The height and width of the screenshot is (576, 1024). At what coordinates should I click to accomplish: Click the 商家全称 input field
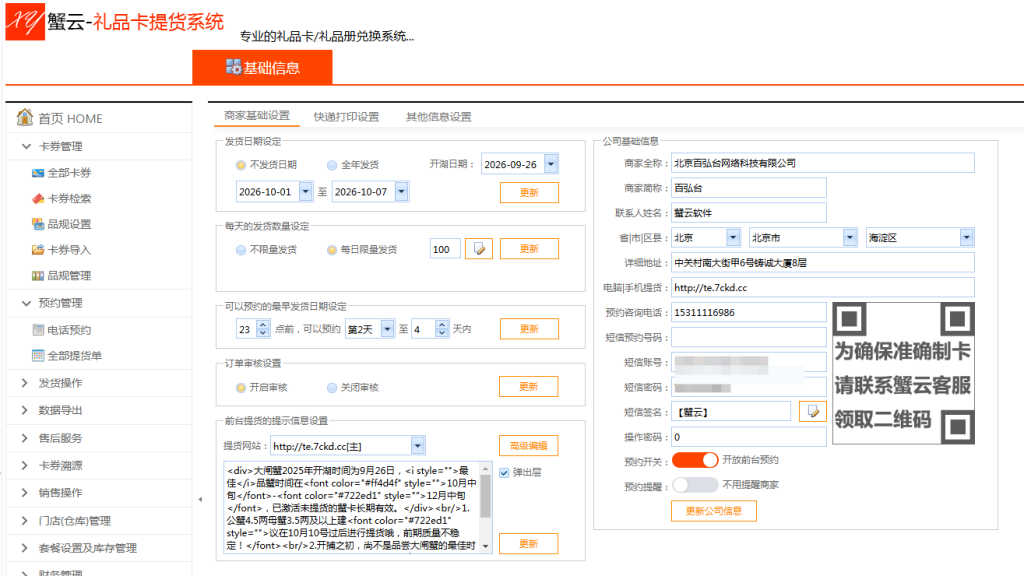[x=823, y=163]
